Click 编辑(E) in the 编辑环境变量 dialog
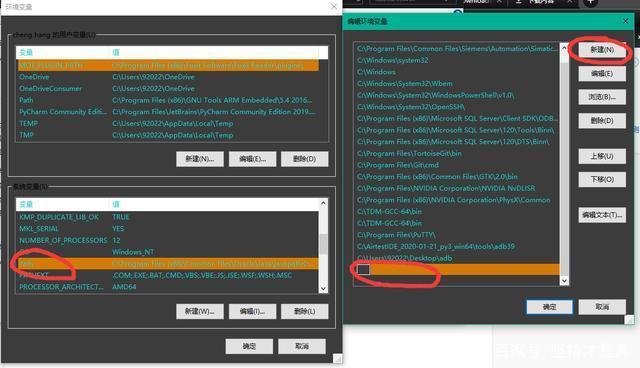 click(602, 73)
